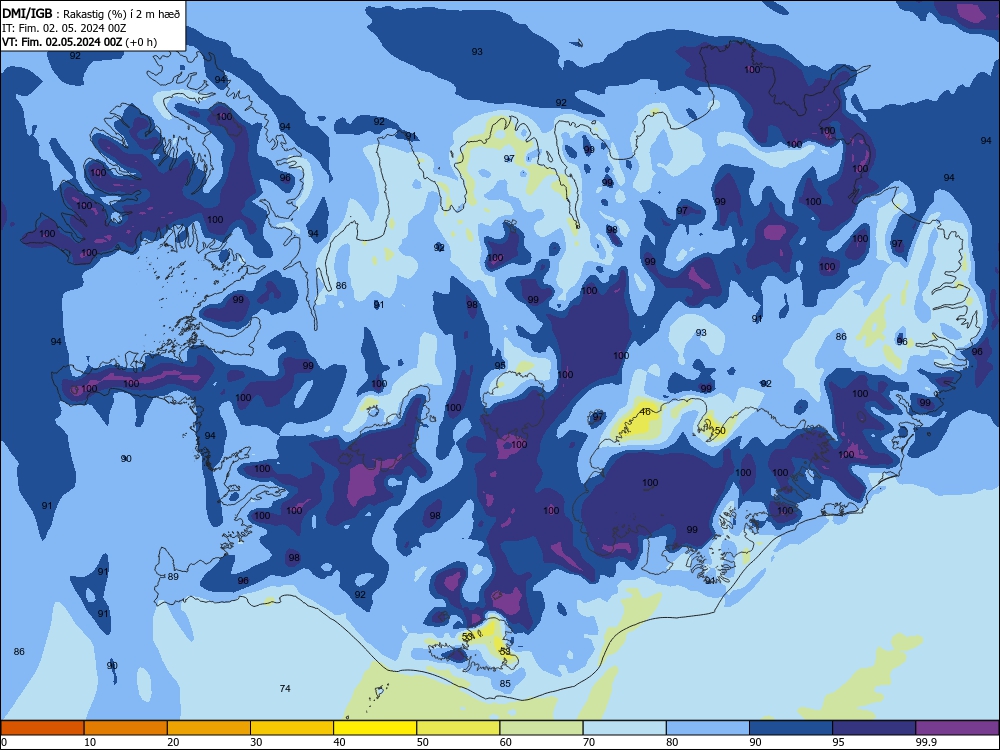The height and width of the screenshot is (750, 1000).
Task: Select the legend scale label '70'
Action: (x=589, y=742)
